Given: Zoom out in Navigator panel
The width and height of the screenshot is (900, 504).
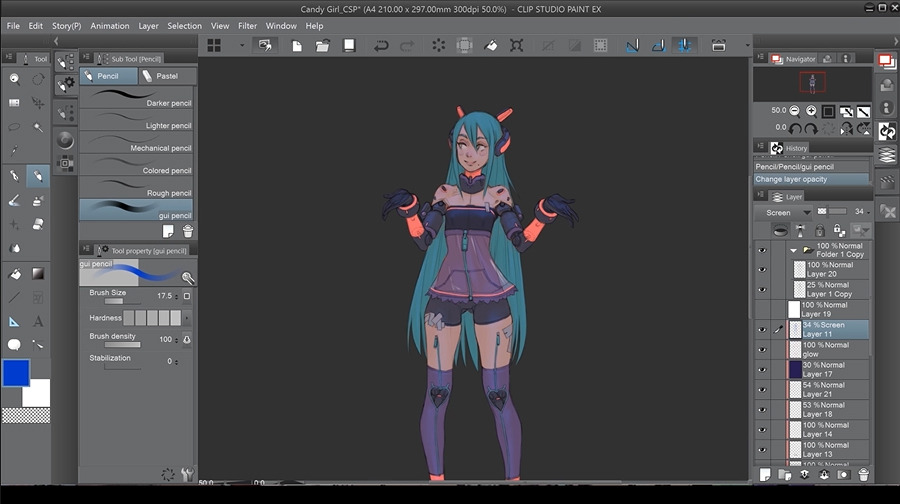Looking at the screenshot, I should (794, 111).
